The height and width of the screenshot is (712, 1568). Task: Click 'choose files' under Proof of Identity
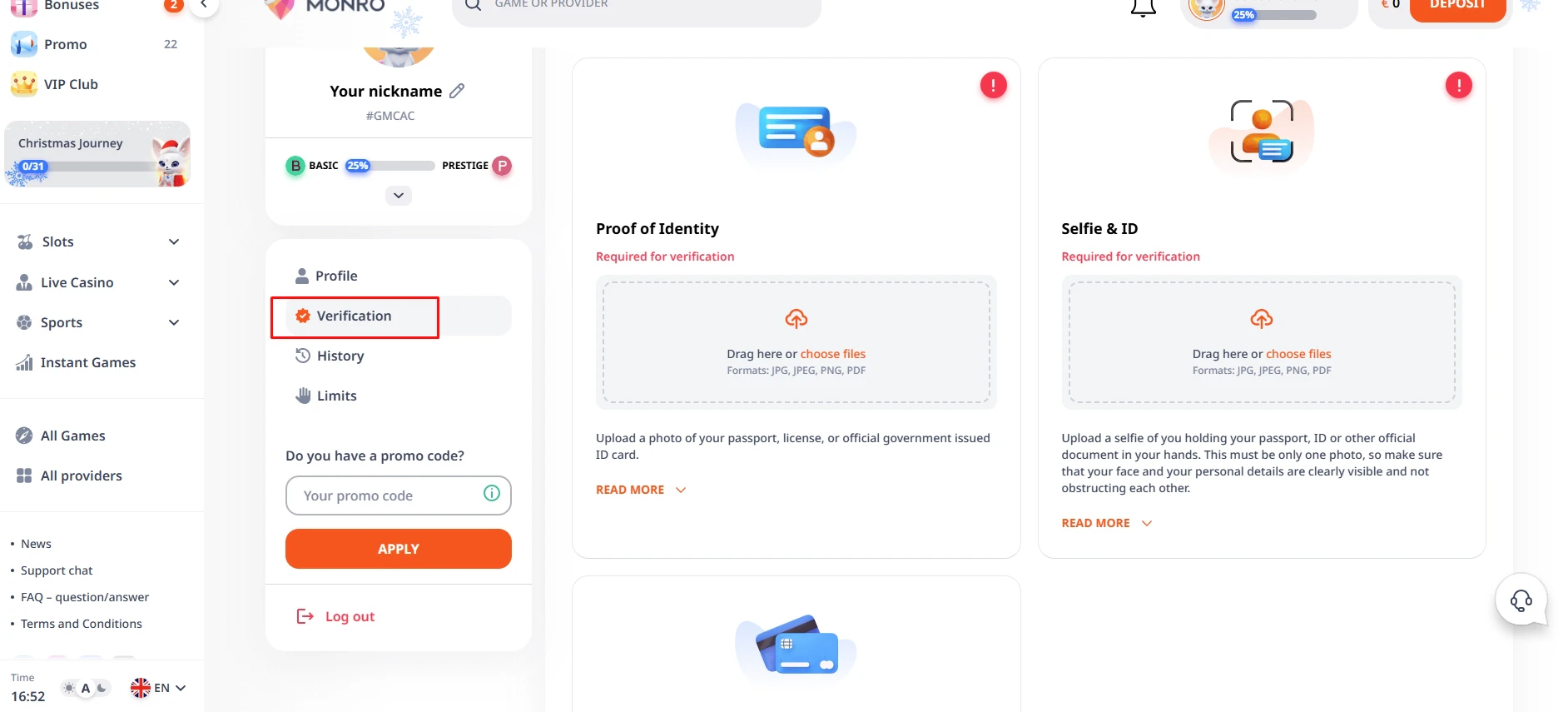pos(833,354)
